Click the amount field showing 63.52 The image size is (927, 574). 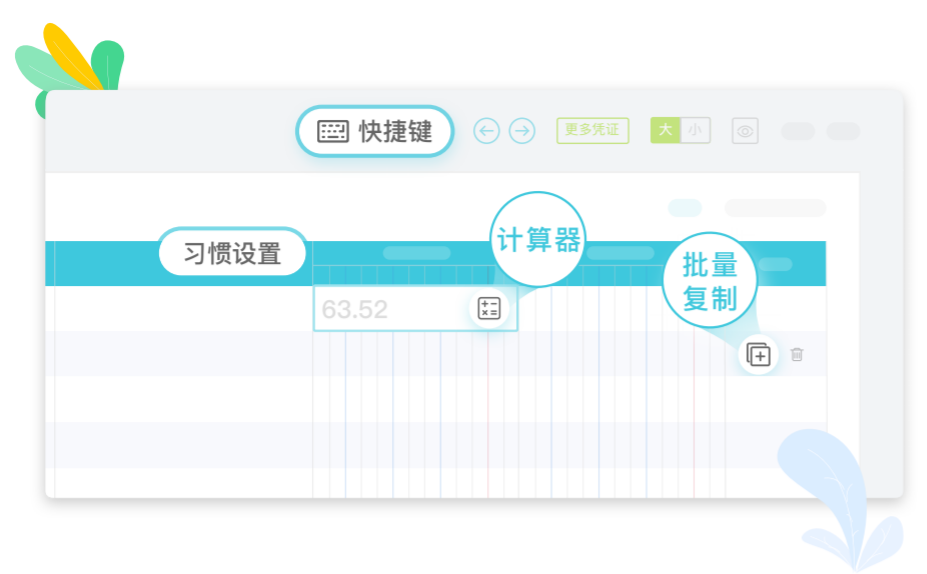click(x=415, y=309)
